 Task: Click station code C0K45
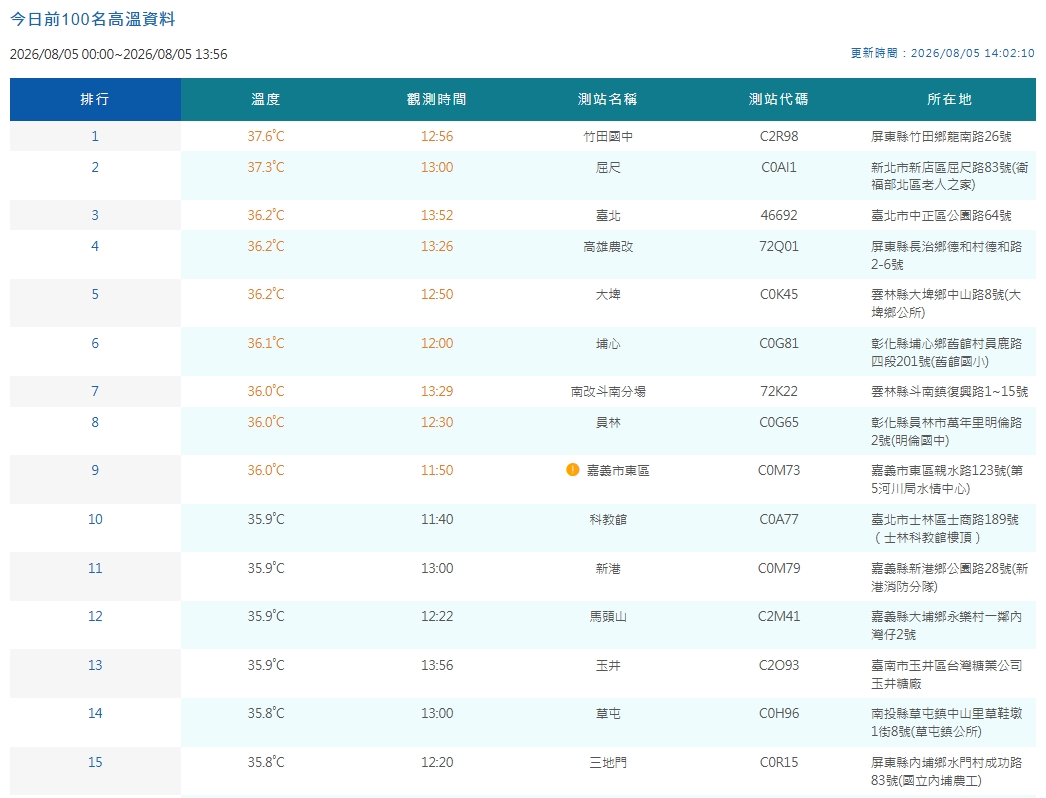pos(778,294)
